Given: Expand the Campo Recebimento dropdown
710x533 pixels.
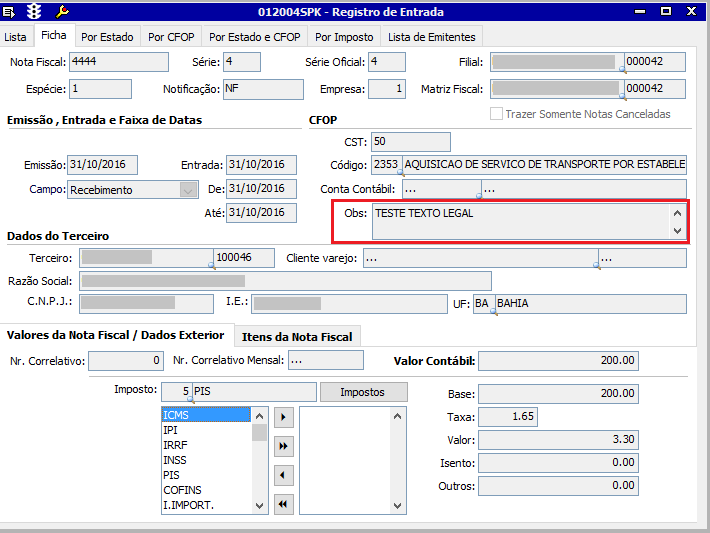Looking at the screenshot, I should click(x=188, y=190).
